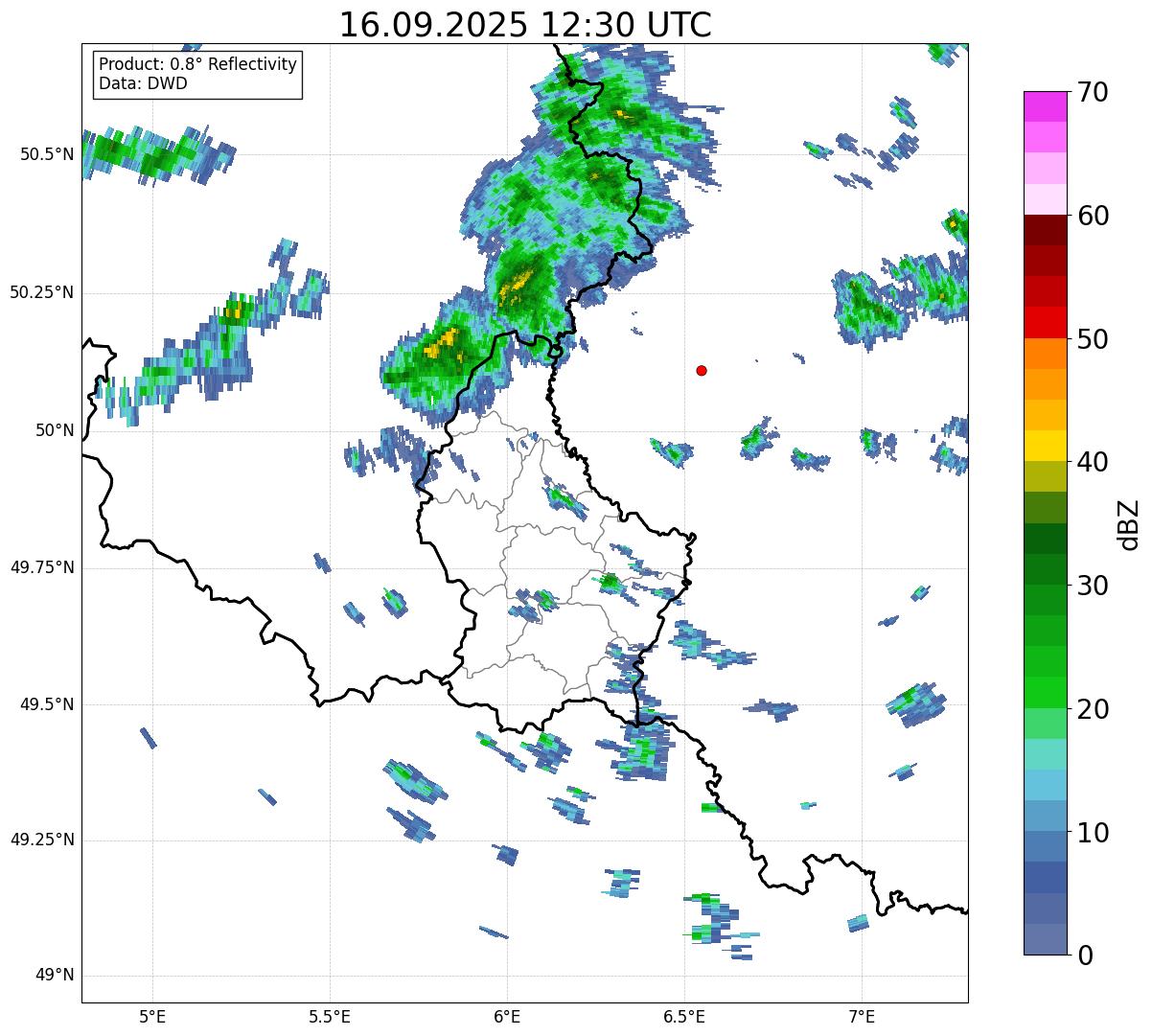1152x1036 pixels.
Task: Click the yellow colorbar swatch just above the 40 tick
Action: (1045, 447)
